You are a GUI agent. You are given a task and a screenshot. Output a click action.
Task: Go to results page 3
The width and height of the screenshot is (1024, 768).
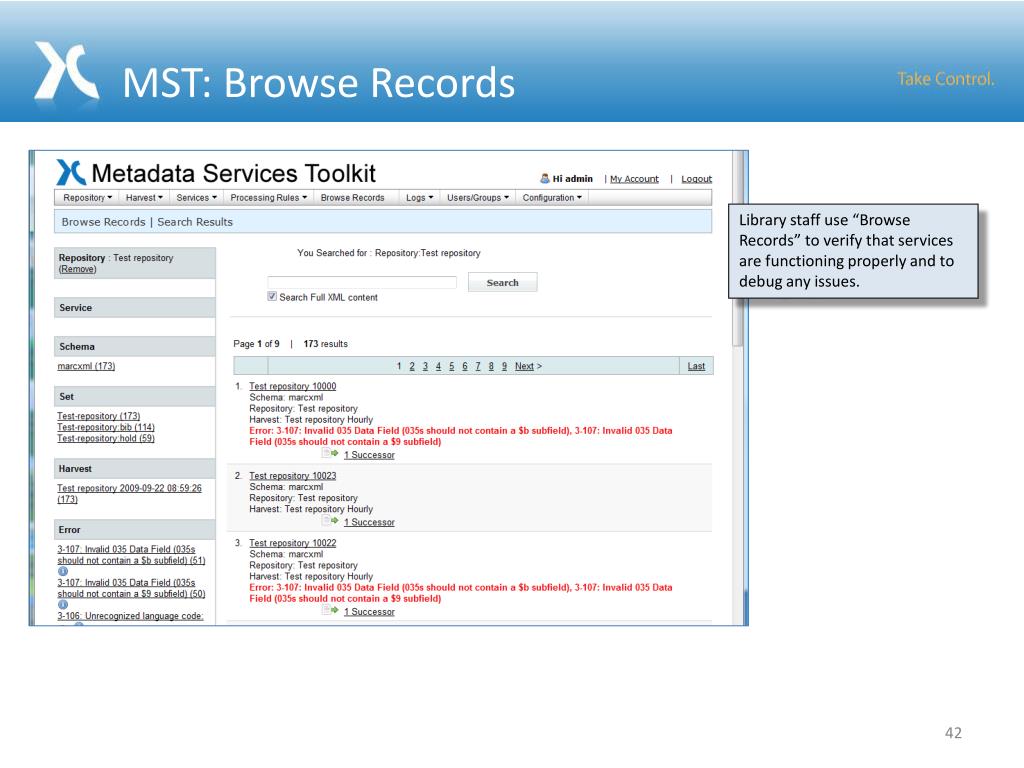tap(425, 366)
